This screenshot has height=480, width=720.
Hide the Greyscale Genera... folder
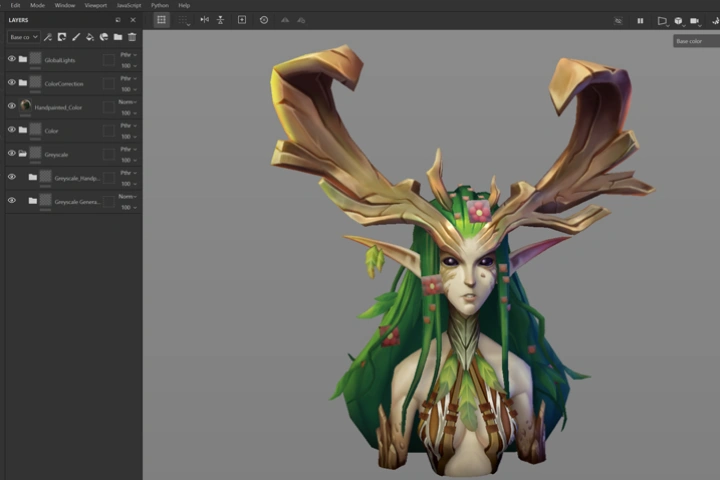tap(11, 200)
